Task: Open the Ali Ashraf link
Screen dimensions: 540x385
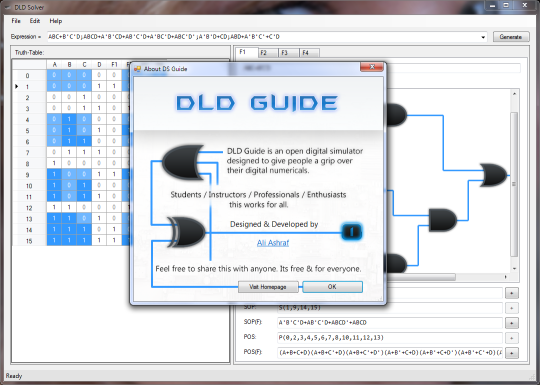Action: click(x=273, y=243)
